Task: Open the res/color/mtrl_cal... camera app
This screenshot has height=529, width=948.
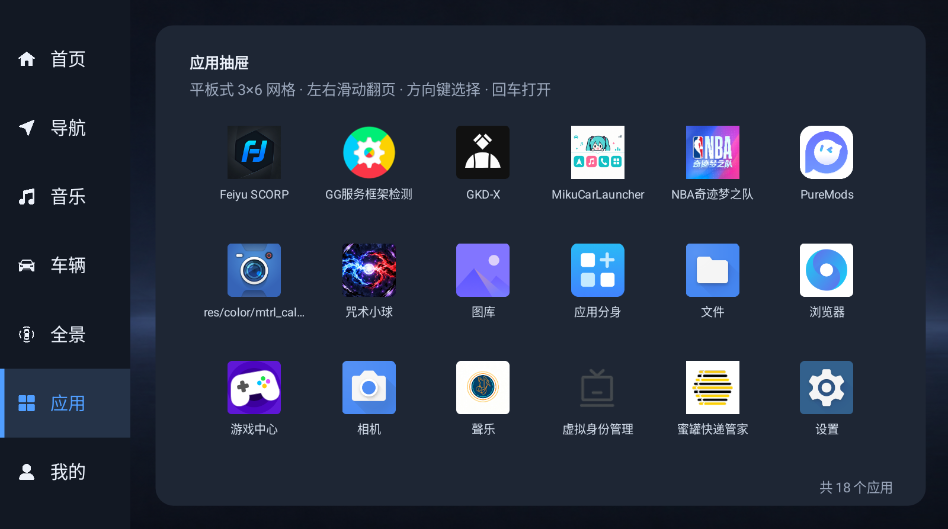Action: pos(254,270)
